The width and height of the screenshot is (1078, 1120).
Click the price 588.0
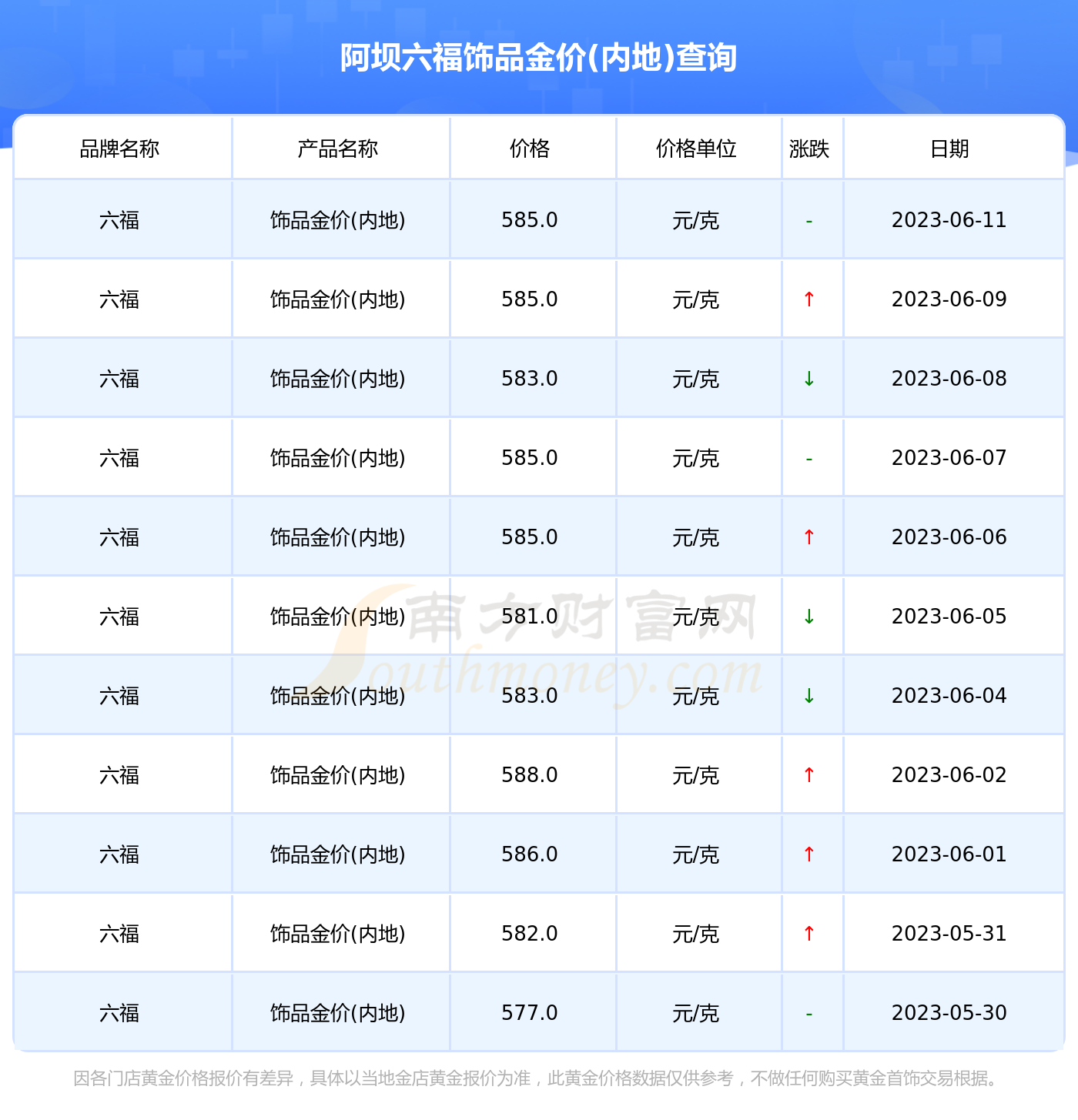[x=530, y=775]
